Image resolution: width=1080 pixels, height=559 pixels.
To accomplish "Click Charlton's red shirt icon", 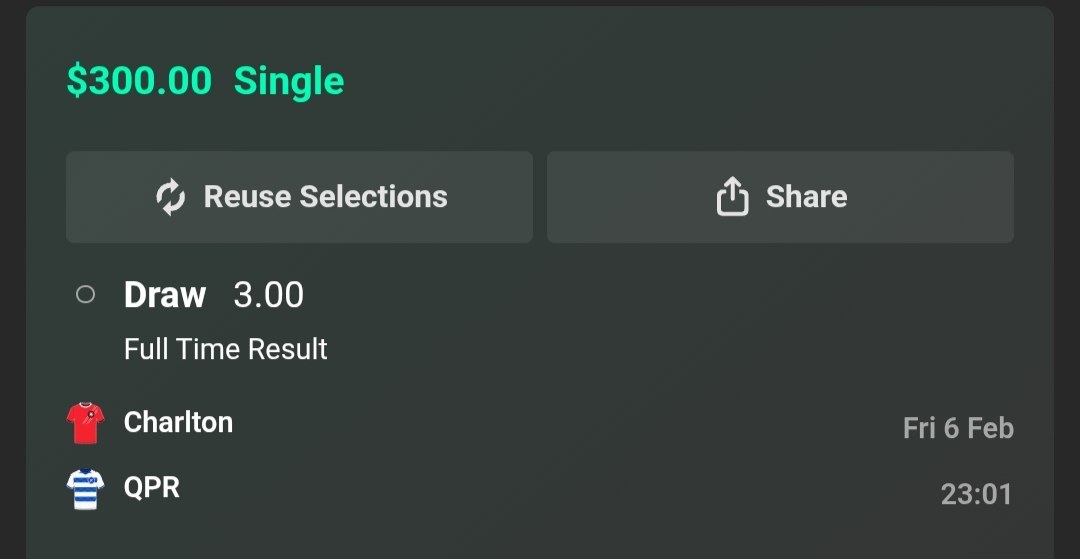I will (85, 423).
